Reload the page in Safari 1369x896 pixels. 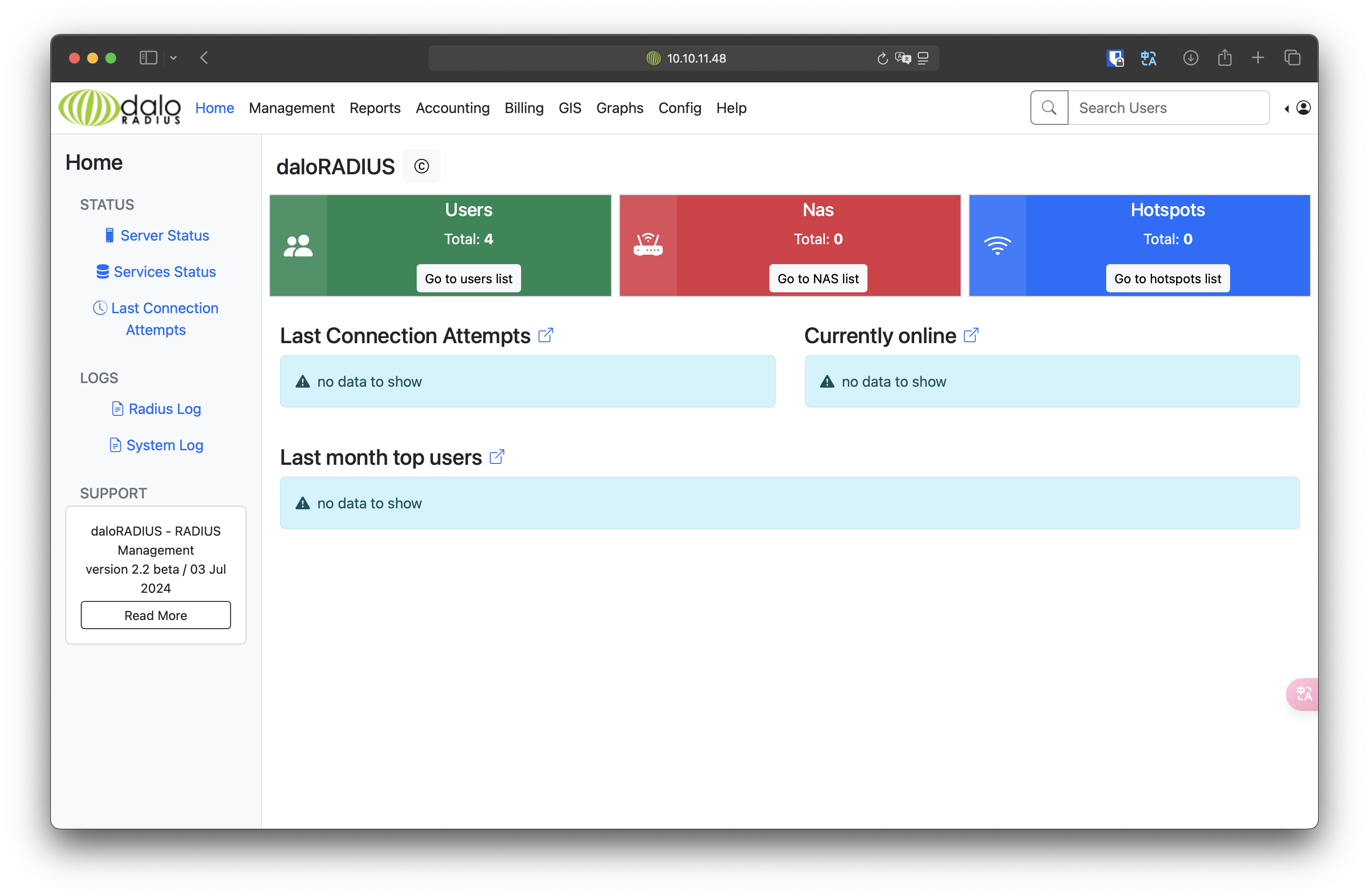[x=882, y=58]
